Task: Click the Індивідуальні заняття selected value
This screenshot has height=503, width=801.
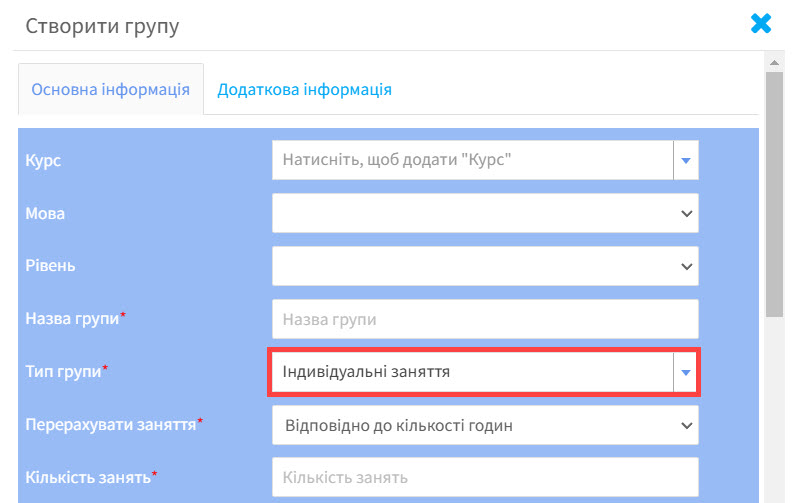Action: 366,372
